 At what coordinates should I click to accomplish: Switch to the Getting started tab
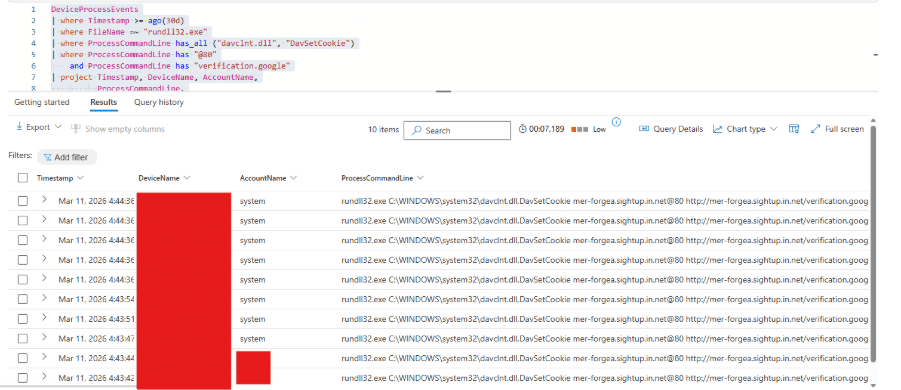[x=42, y=102]
